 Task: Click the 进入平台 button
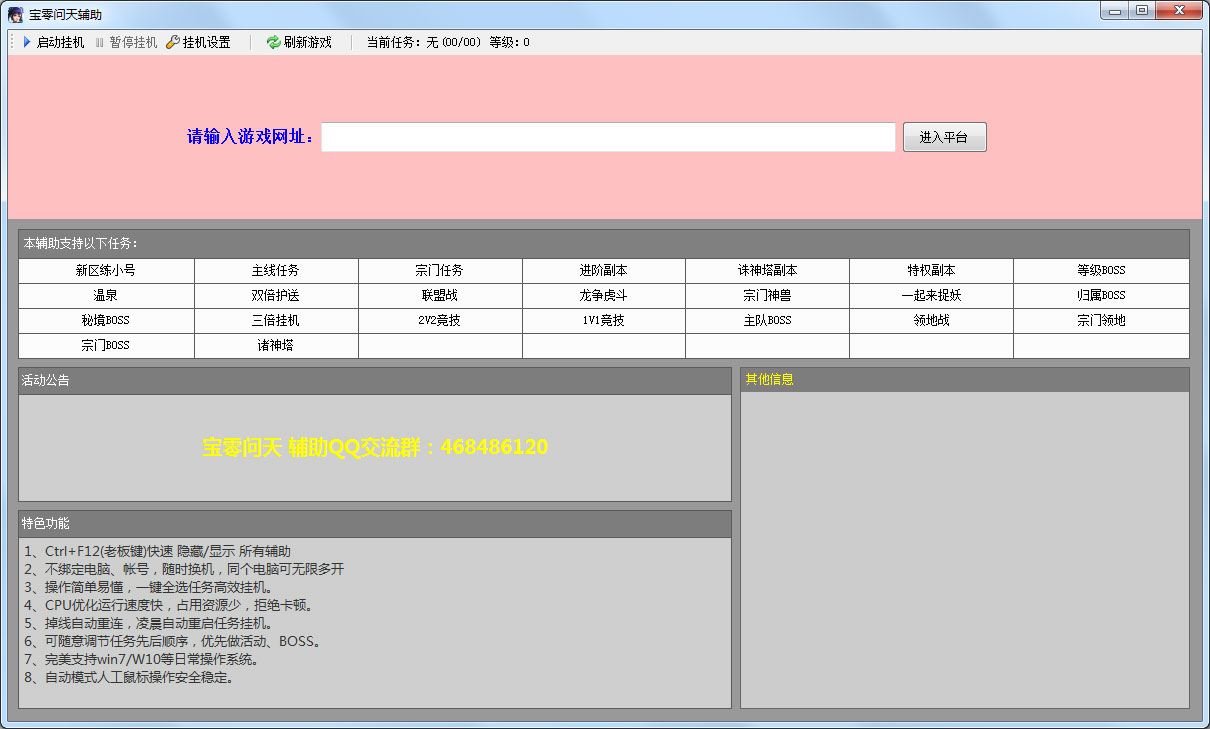pos(945,137)
